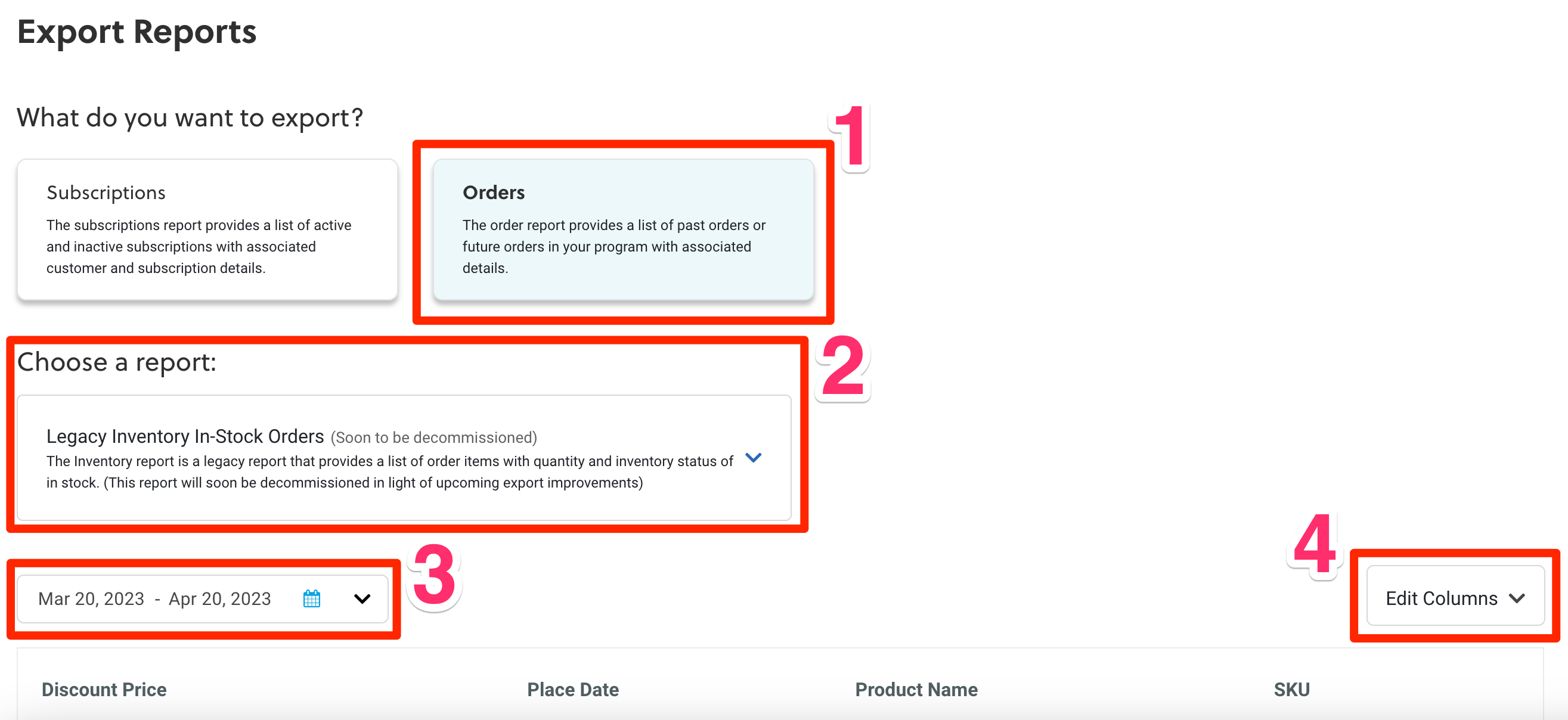Open the calendar icon in date range
The height and width of the screenshot is (720, 1568).
tap(312, 599)
